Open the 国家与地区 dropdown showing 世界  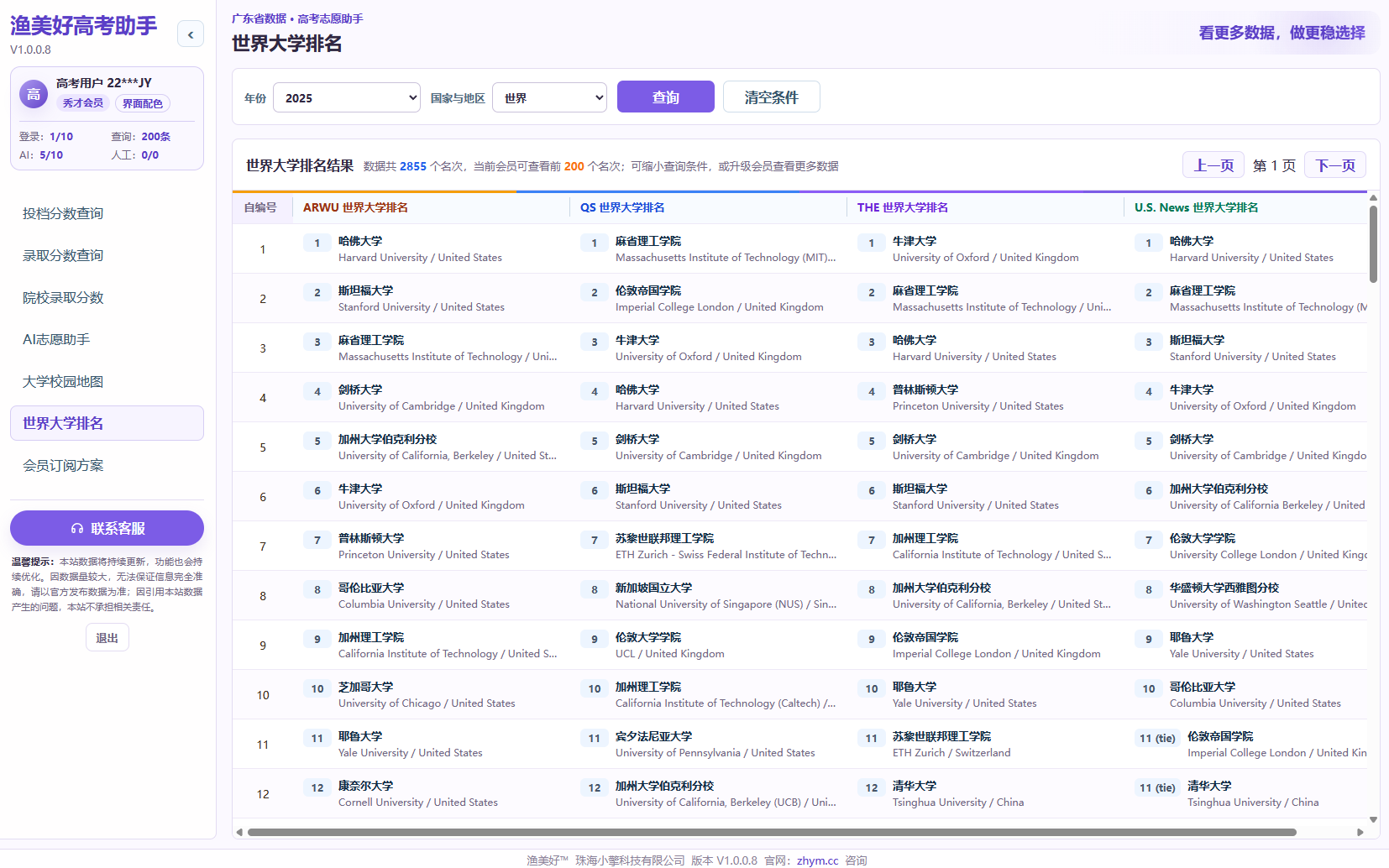549,97
